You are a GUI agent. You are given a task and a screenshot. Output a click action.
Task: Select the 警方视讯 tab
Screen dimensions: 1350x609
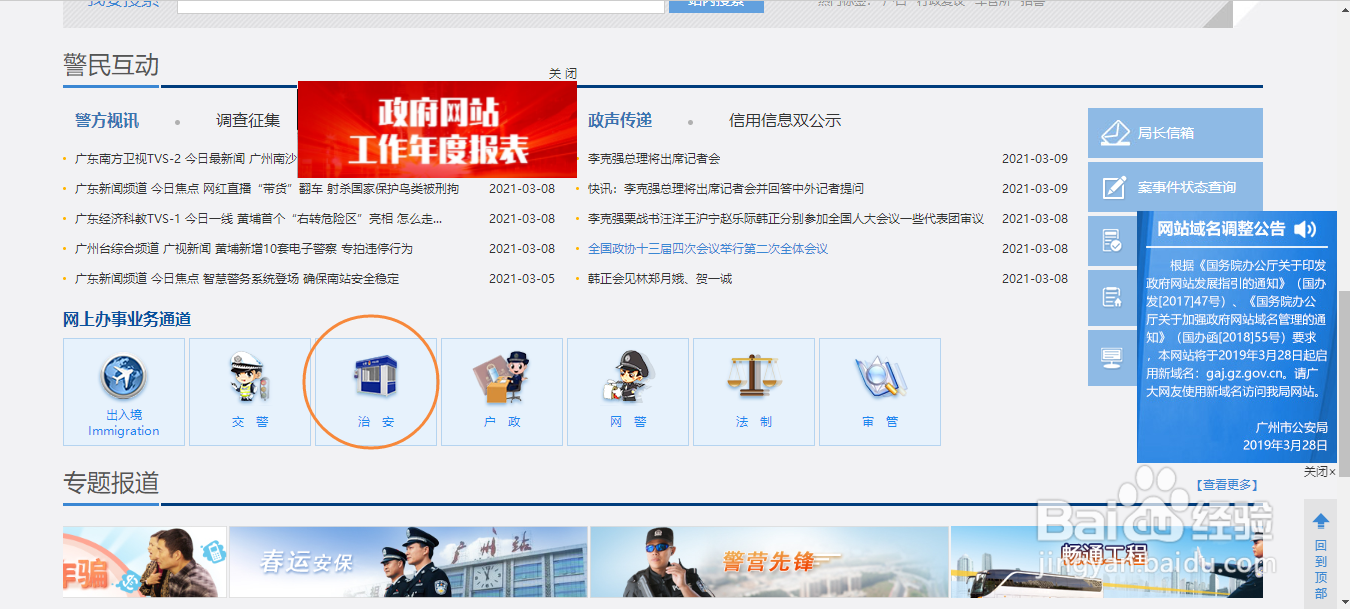pyautogui.click(x=108, y=119)
